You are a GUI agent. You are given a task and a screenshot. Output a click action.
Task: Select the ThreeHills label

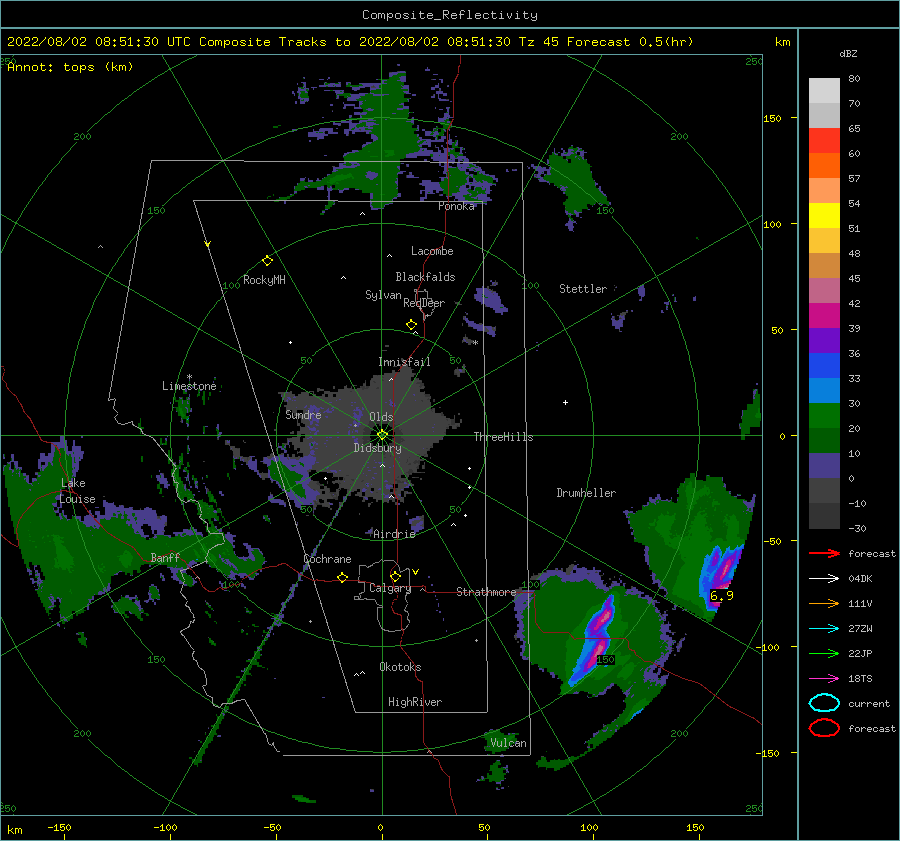503,437
